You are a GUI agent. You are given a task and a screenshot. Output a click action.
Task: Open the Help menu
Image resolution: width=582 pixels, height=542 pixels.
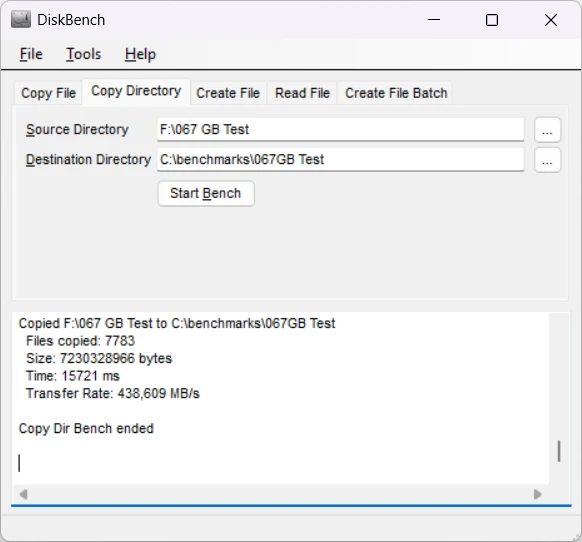(140, 54)
